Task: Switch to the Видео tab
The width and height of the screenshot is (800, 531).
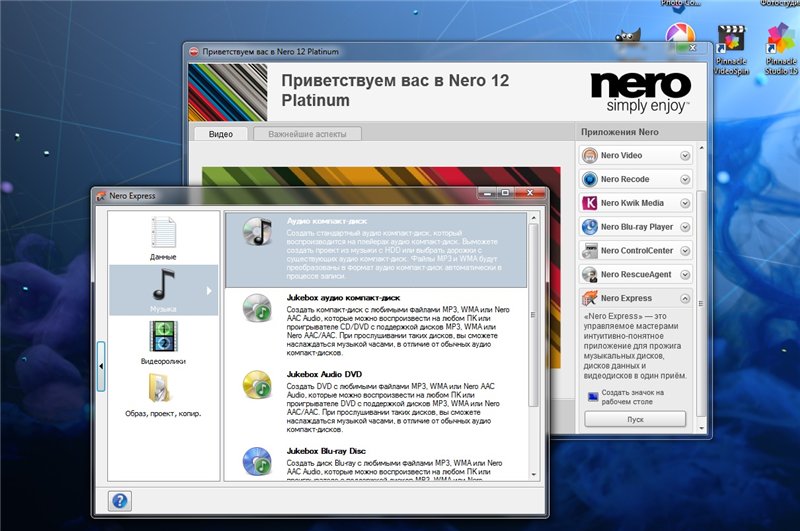Action: (220, 134)
